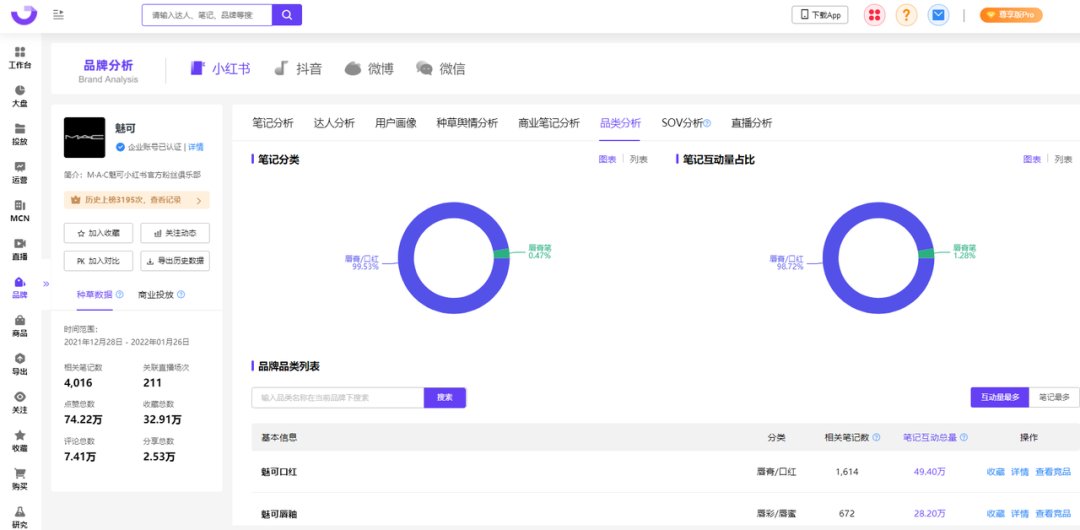1080x530 pixels.
Task: Open the 用户画像 tab
Action: pyautogui.click(x=396, y=123)
